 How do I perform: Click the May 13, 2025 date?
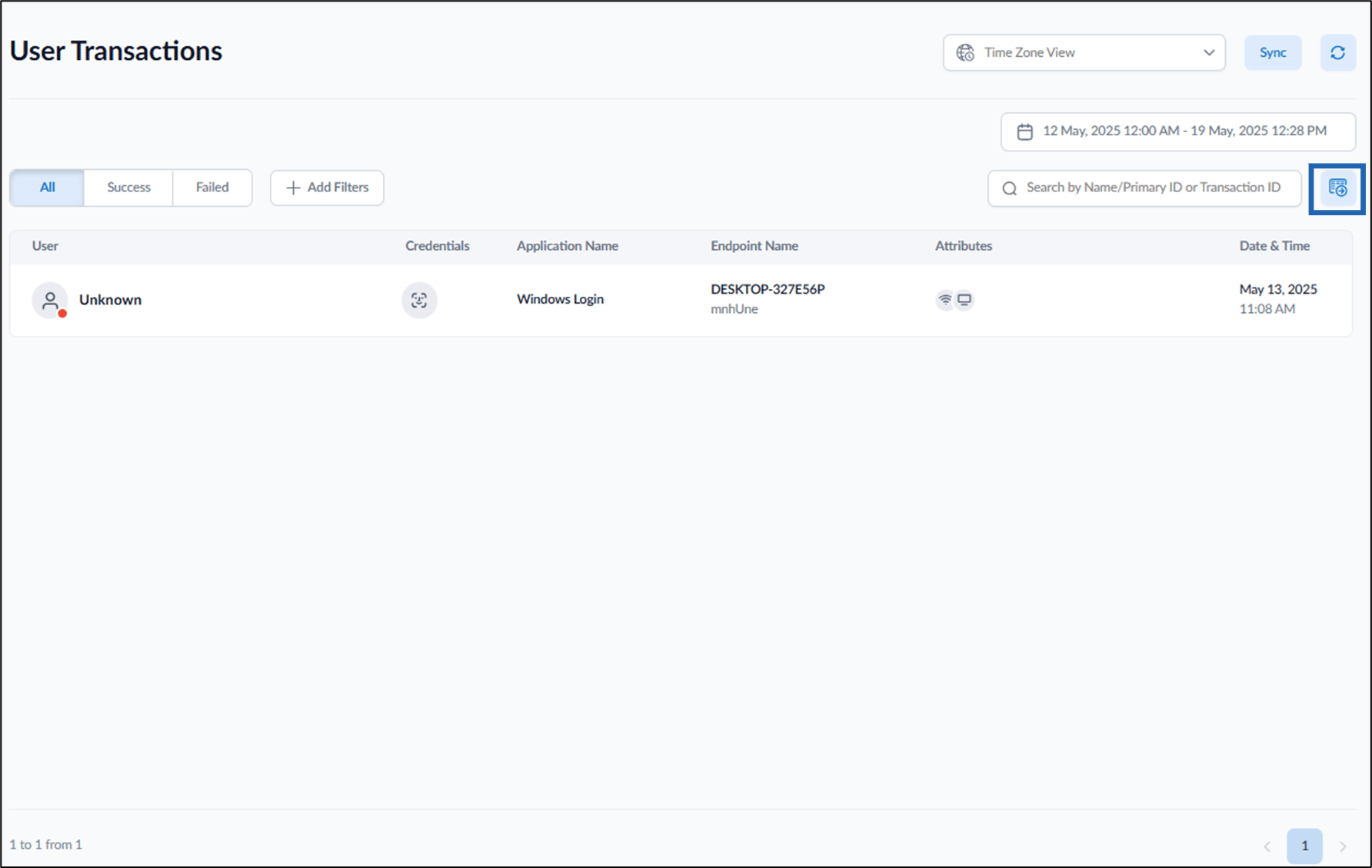(1278, 289)
